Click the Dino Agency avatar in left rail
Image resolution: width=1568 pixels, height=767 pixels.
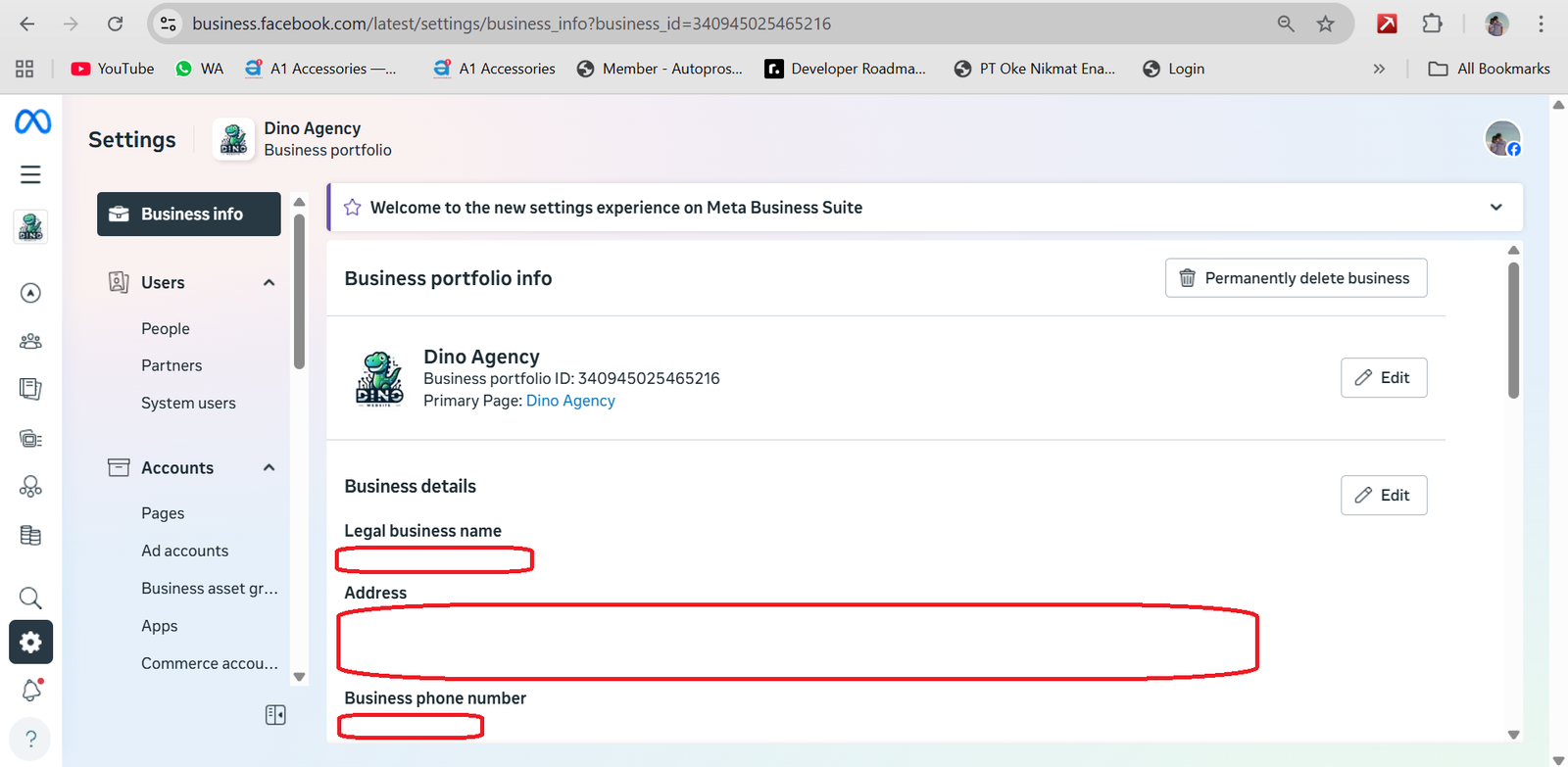pos(30,227)
